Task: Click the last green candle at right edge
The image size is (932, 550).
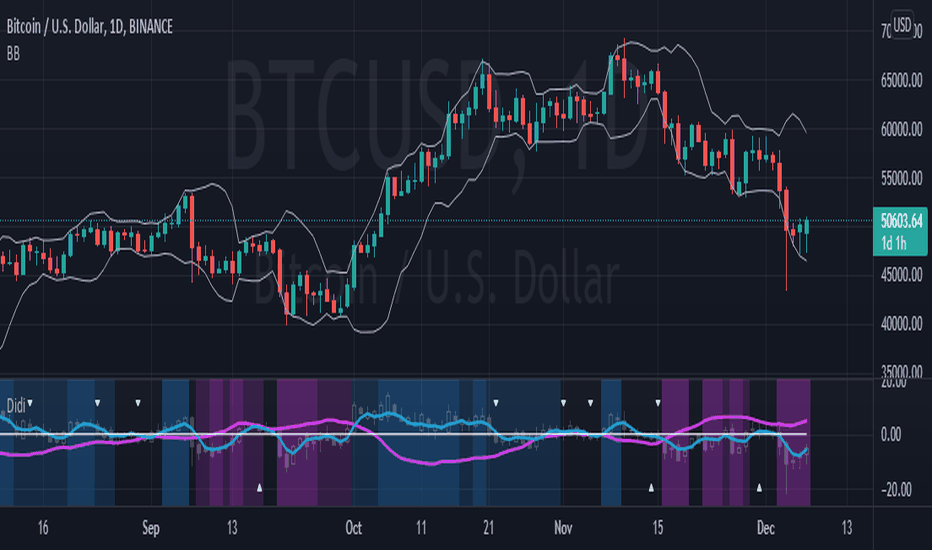Action: coord(807,227)
